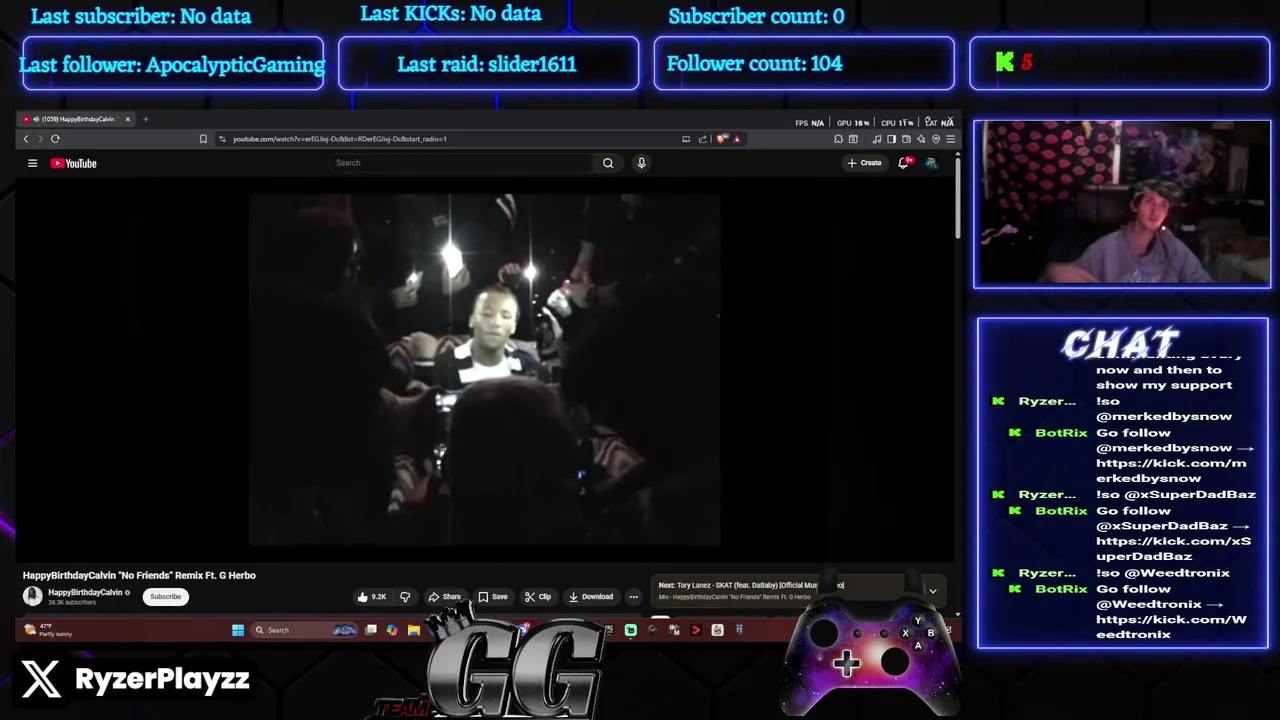Viewport: 1280px width, 720px height.
Task: Click the video player showing No Friends Remix
Action: [x=484, y=370]
